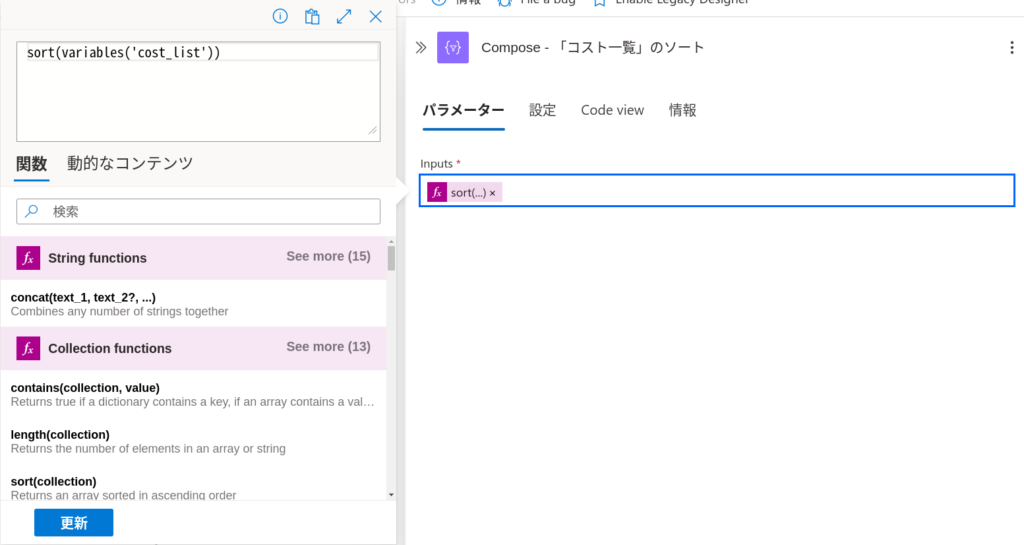This screenshot has width=1024, height=545.
Task: Switch to the 動的なコンテンツ tab
Action: 130,163
